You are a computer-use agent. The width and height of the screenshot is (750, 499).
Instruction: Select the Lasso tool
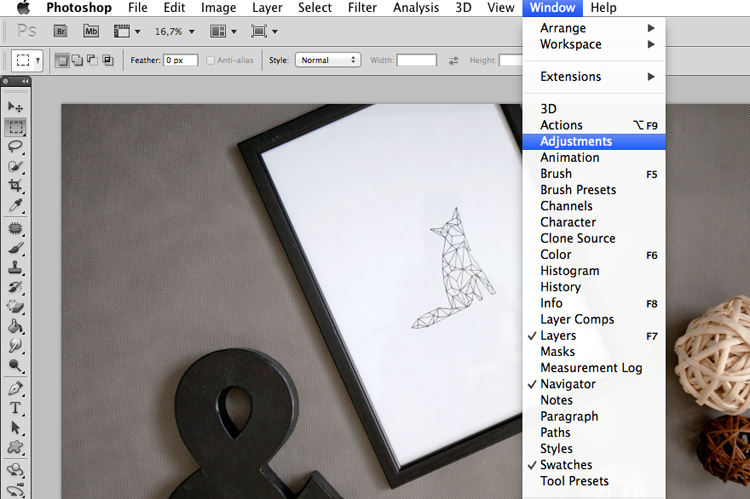(15, 146)
